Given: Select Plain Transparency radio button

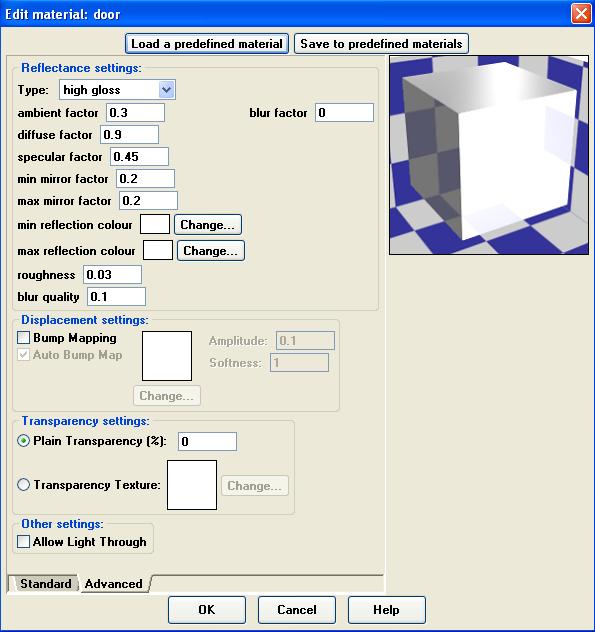Looking at the screenshot, I should click(x=23, y=441).
